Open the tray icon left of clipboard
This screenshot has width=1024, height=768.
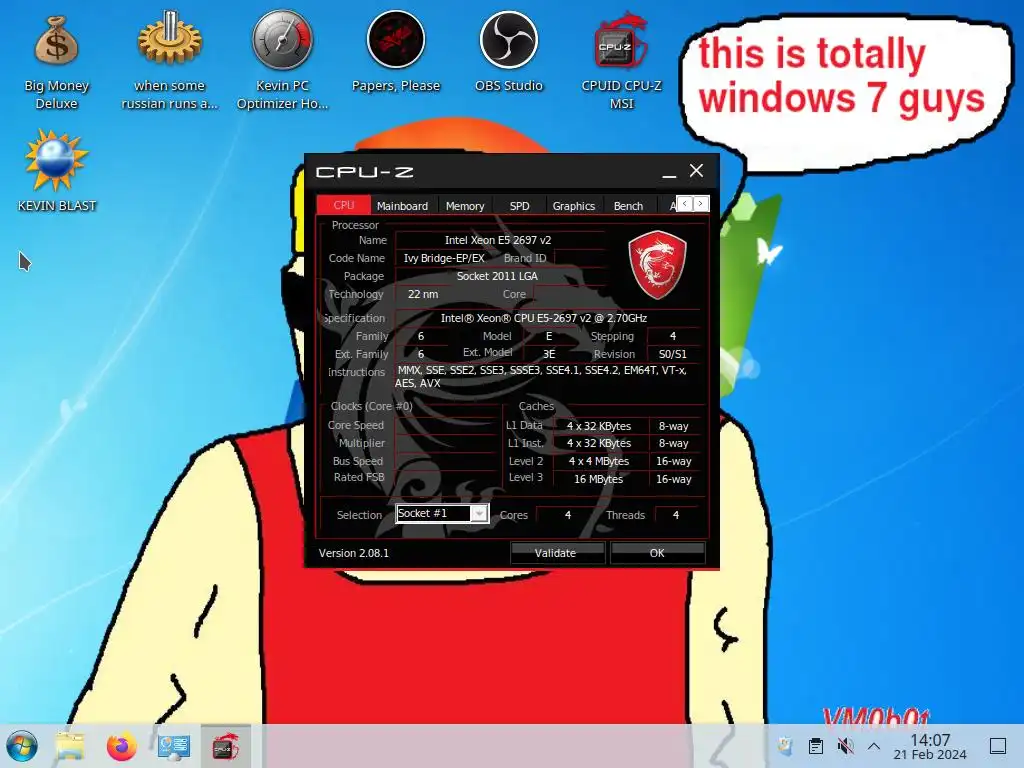click(786, 746)
